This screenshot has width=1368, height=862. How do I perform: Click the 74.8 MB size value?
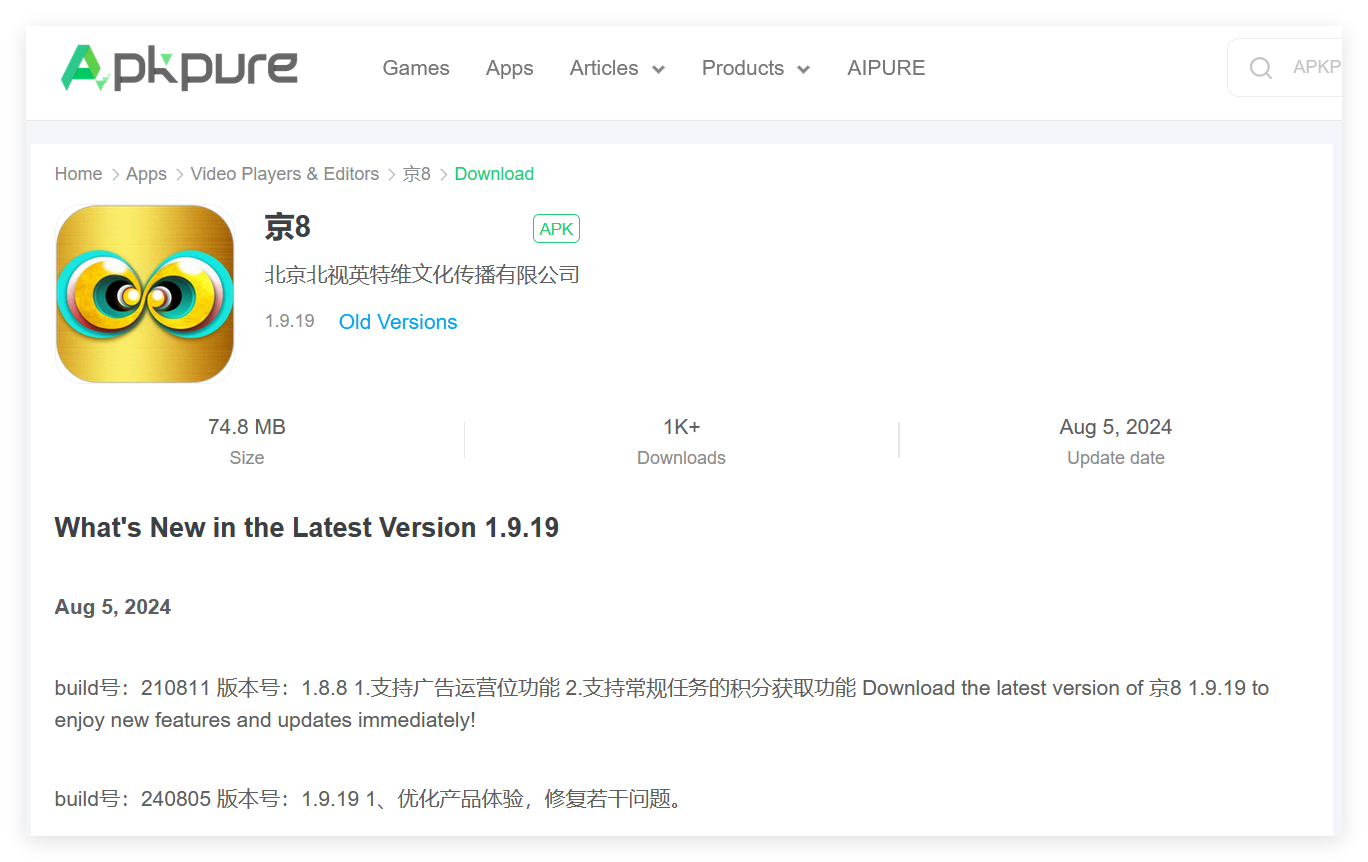247,427
